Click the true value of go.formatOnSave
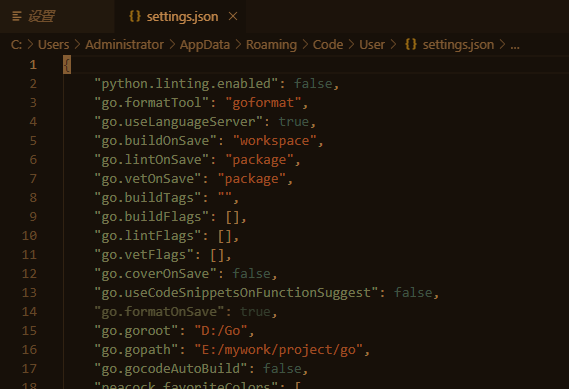This screenshot has height=389, width=569. [255, 312]
